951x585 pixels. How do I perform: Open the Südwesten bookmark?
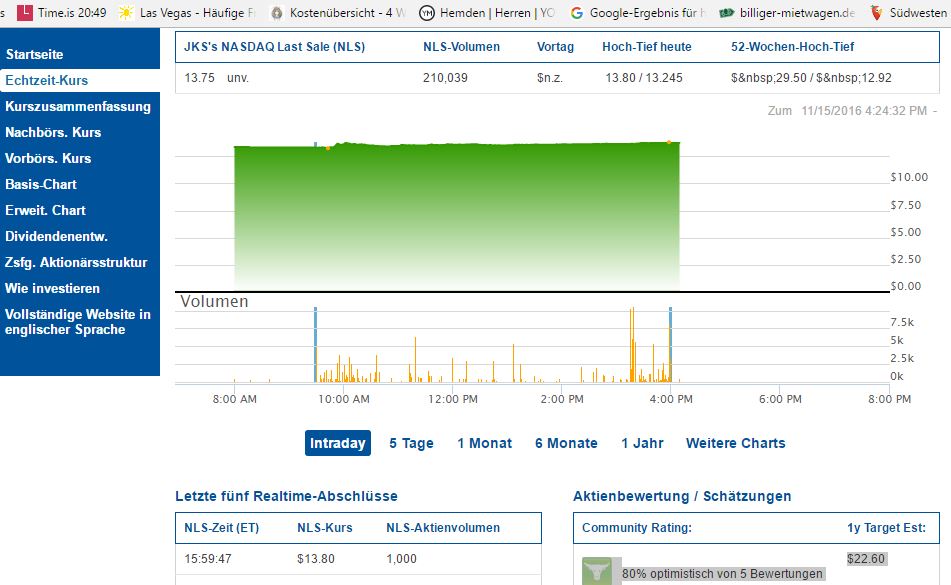pyautogui.click(x=909, y=12)
